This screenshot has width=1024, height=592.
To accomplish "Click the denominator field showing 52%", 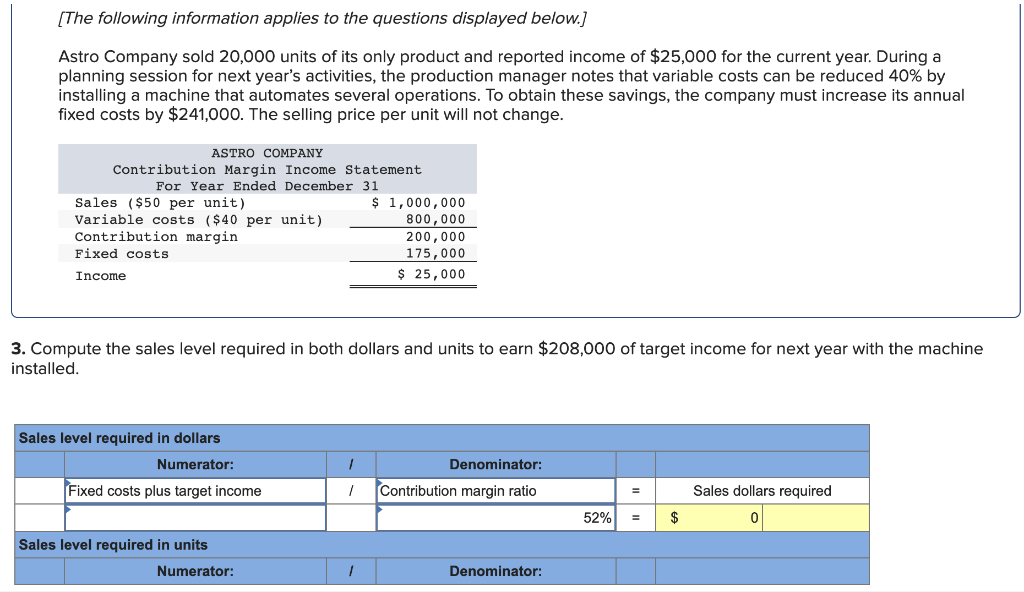I will [x=496, y=518].
